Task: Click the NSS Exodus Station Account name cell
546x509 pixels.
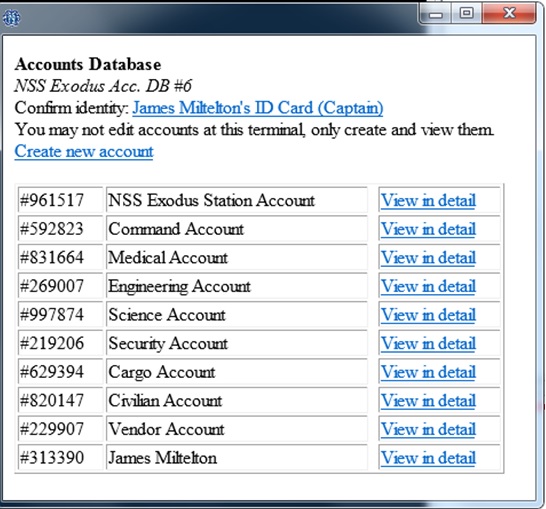Action: coord(237,200)
